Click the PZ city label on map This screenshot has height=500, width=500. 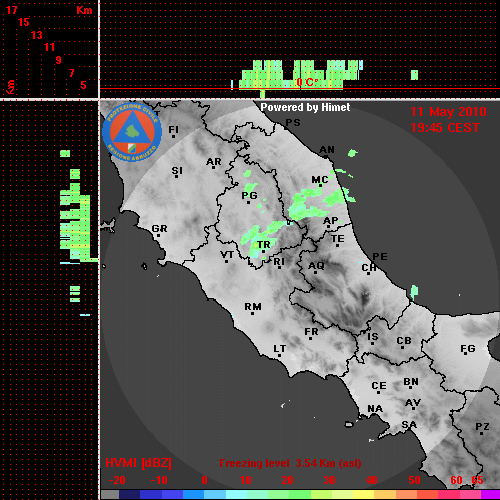coord(482,426)
